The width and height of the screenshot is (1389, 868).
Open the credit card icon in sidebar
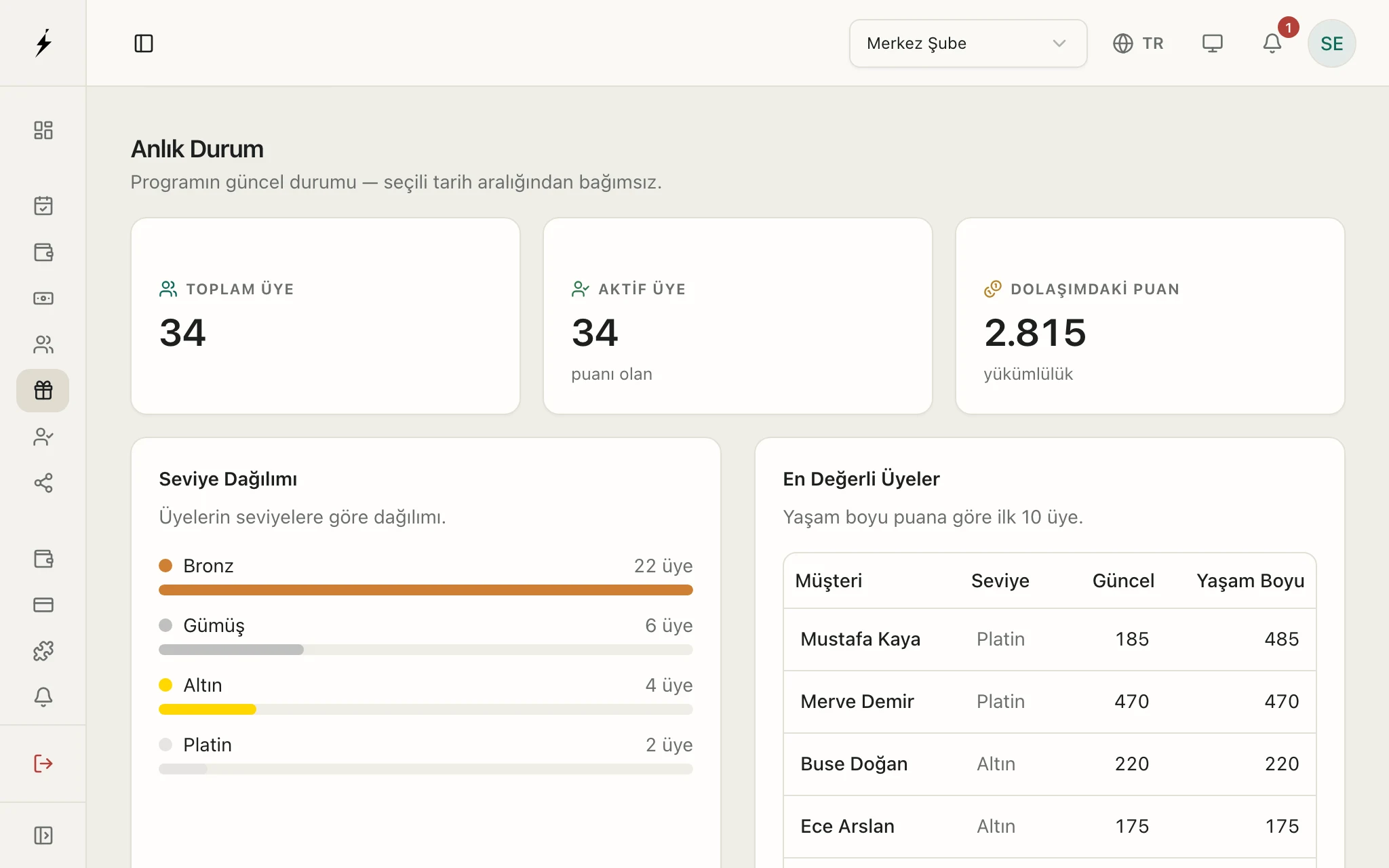point(43,605)
